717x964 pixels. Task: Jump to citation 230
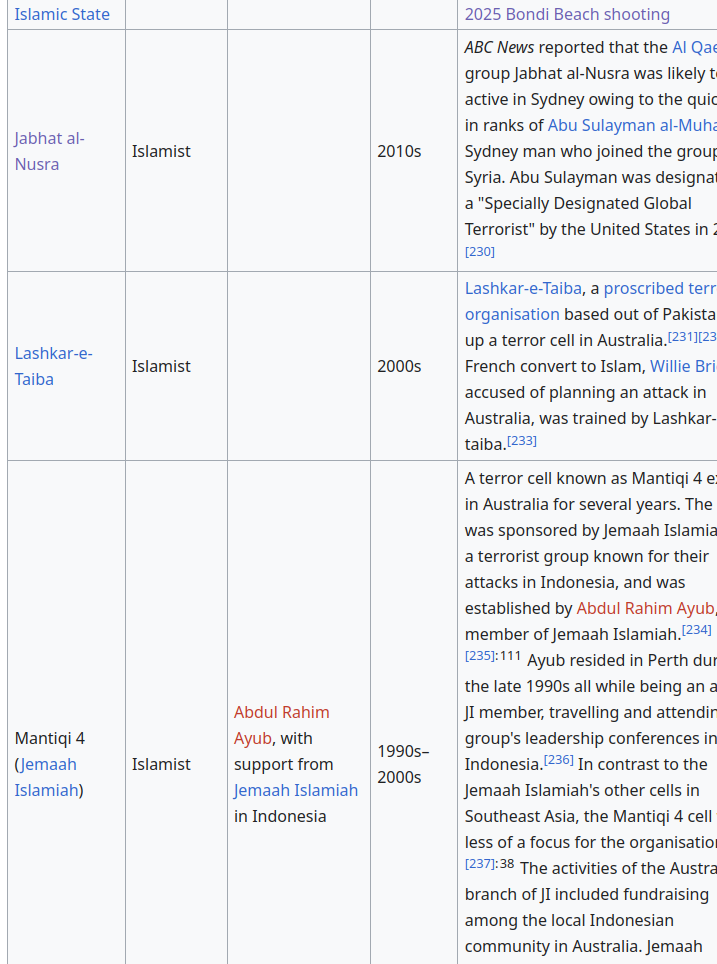point(479,252)
